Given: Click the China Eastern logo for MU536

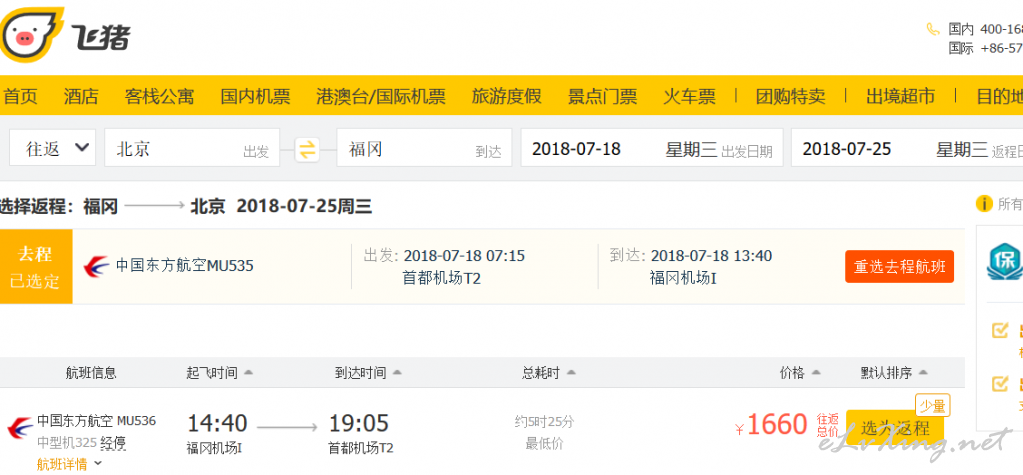Looking at the screenshot, I should 20,429.
